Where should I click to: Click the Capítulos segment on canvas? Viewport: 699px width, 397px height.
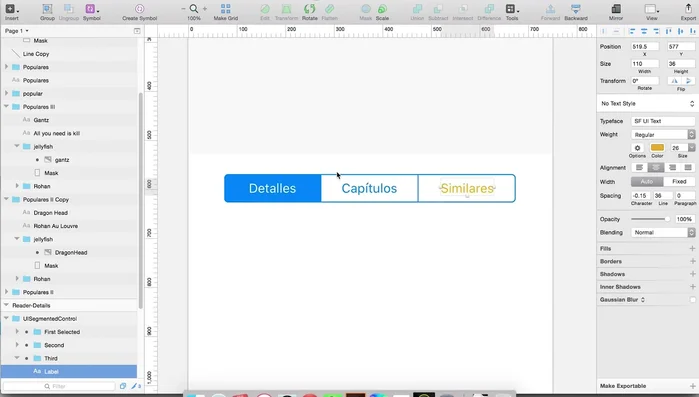(x=369, y=188)
